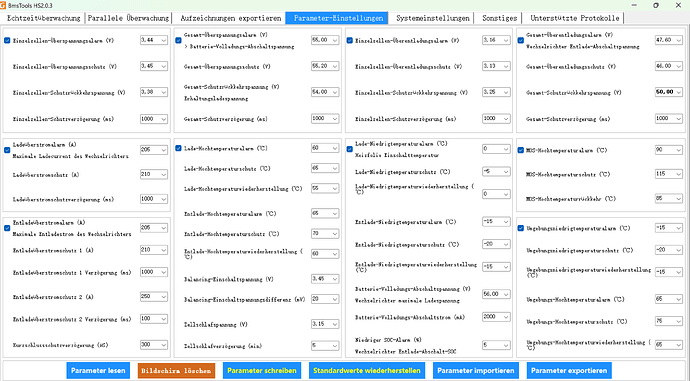Viewport: 690px width, 381px height.
Task: Toggle Gesamt-Überentladungsalarm checkbox
Action: [x=521, y=40]
